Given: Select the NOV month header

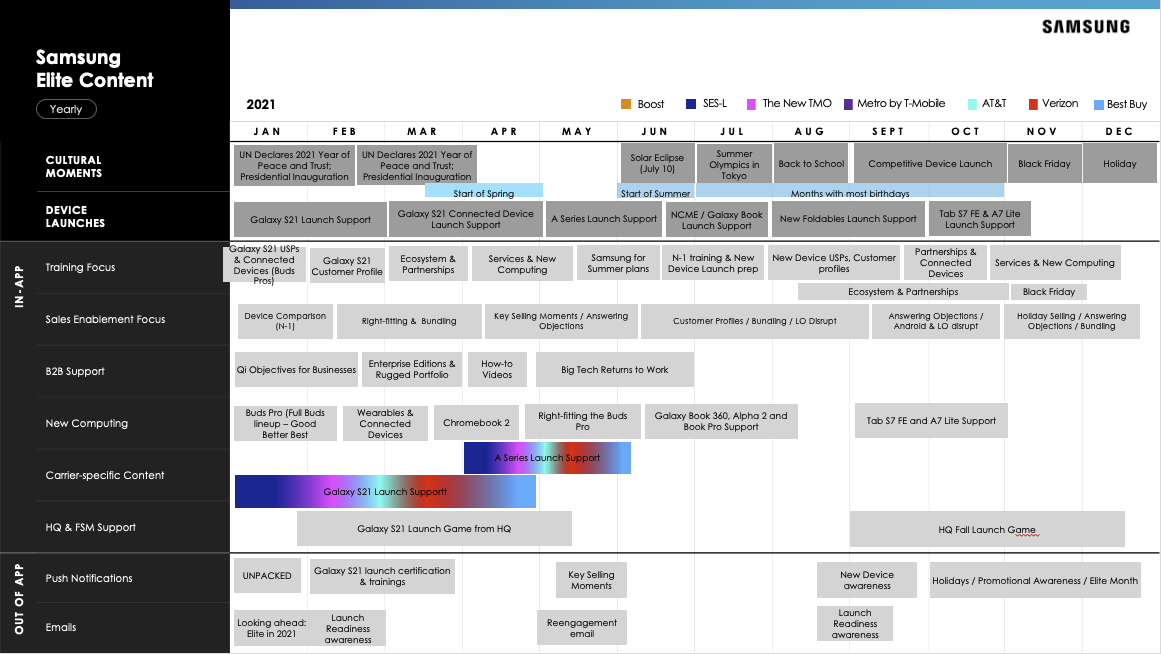Looking at the screenshot, I should pyautogui.click(x=1042, y=131).
